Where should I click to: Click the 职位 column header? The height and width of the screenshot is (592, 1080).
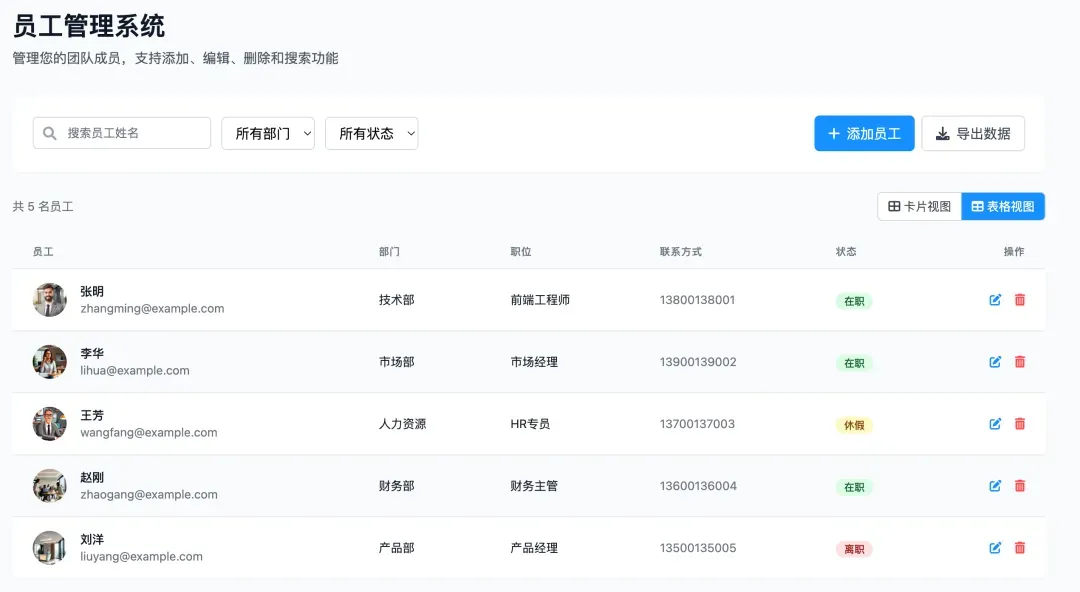coord(521,252)
